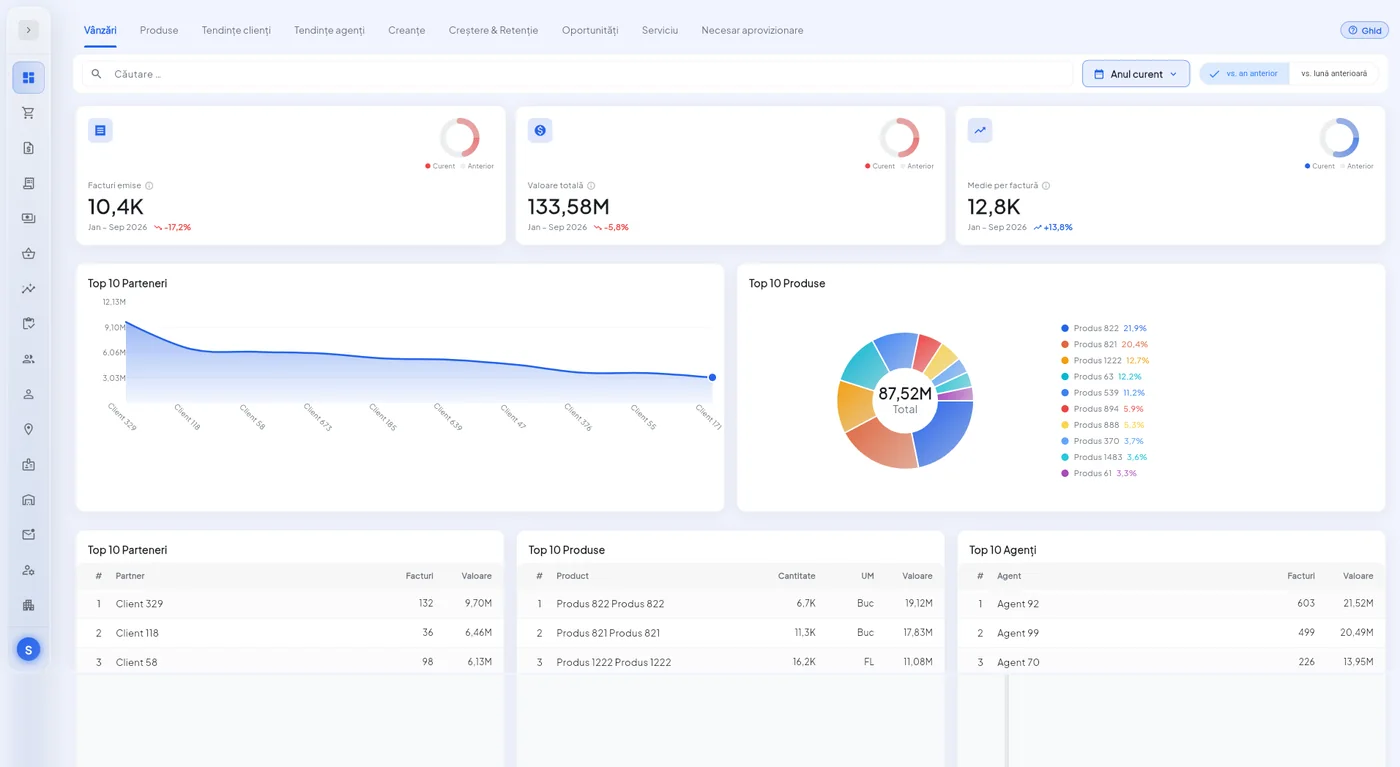Viewport: 1400px width, 767px height.
Task: Open the map location pin sidebar icon
Action: [28, 429]
